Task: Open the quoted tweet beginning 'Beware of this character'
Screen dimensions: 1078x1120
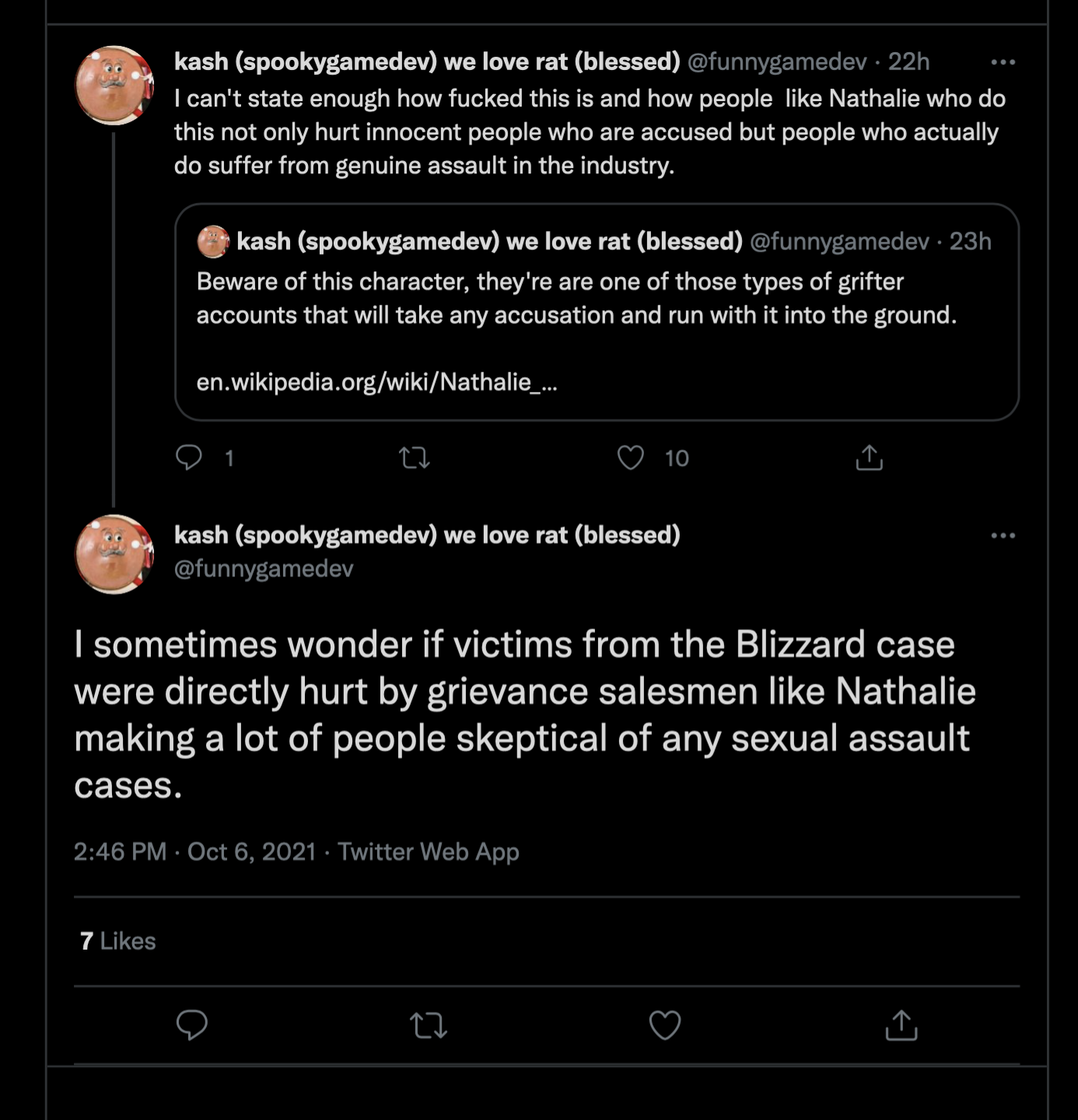Action: [x=576, y=299]
